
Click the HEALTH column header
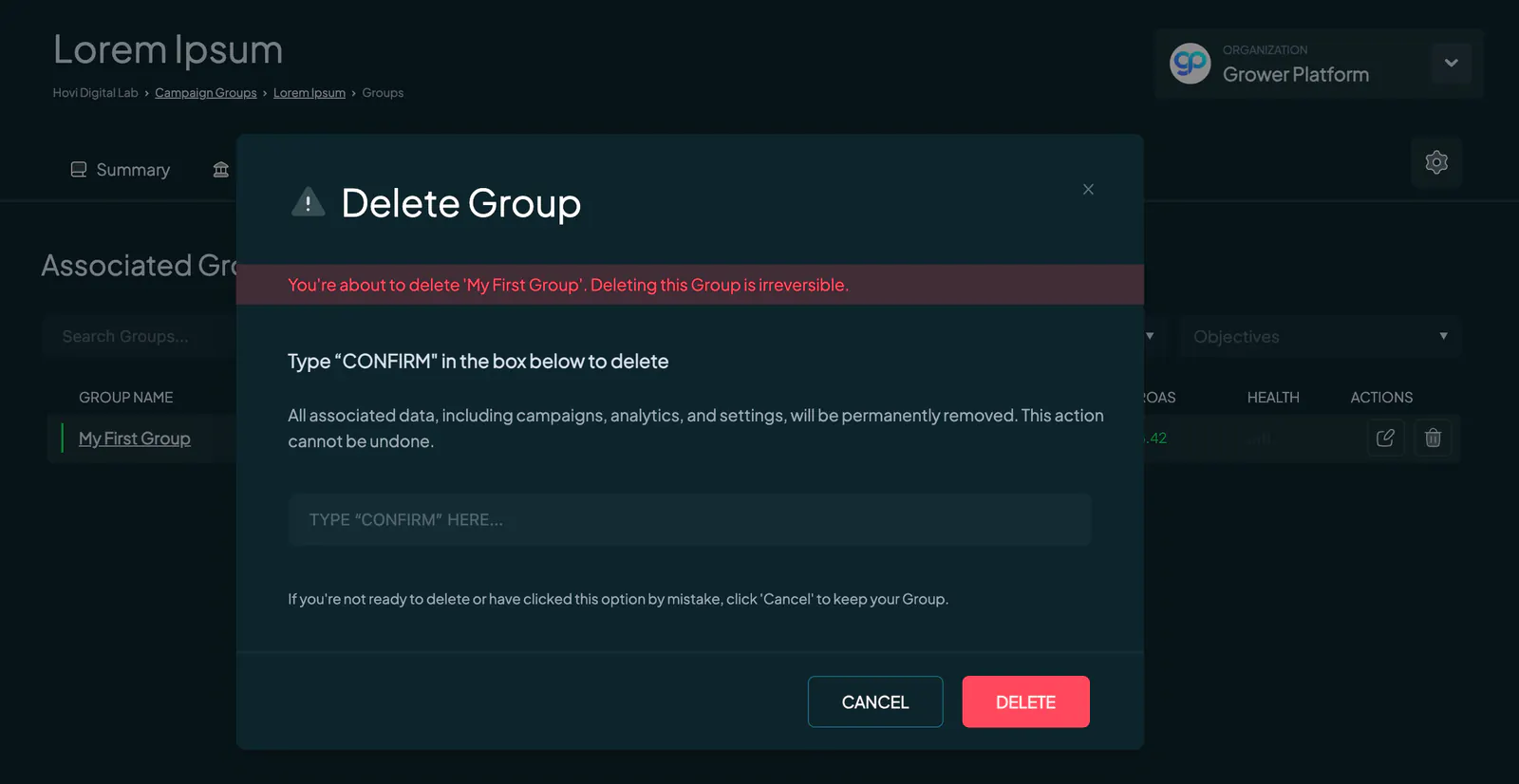click(1273, 397)
